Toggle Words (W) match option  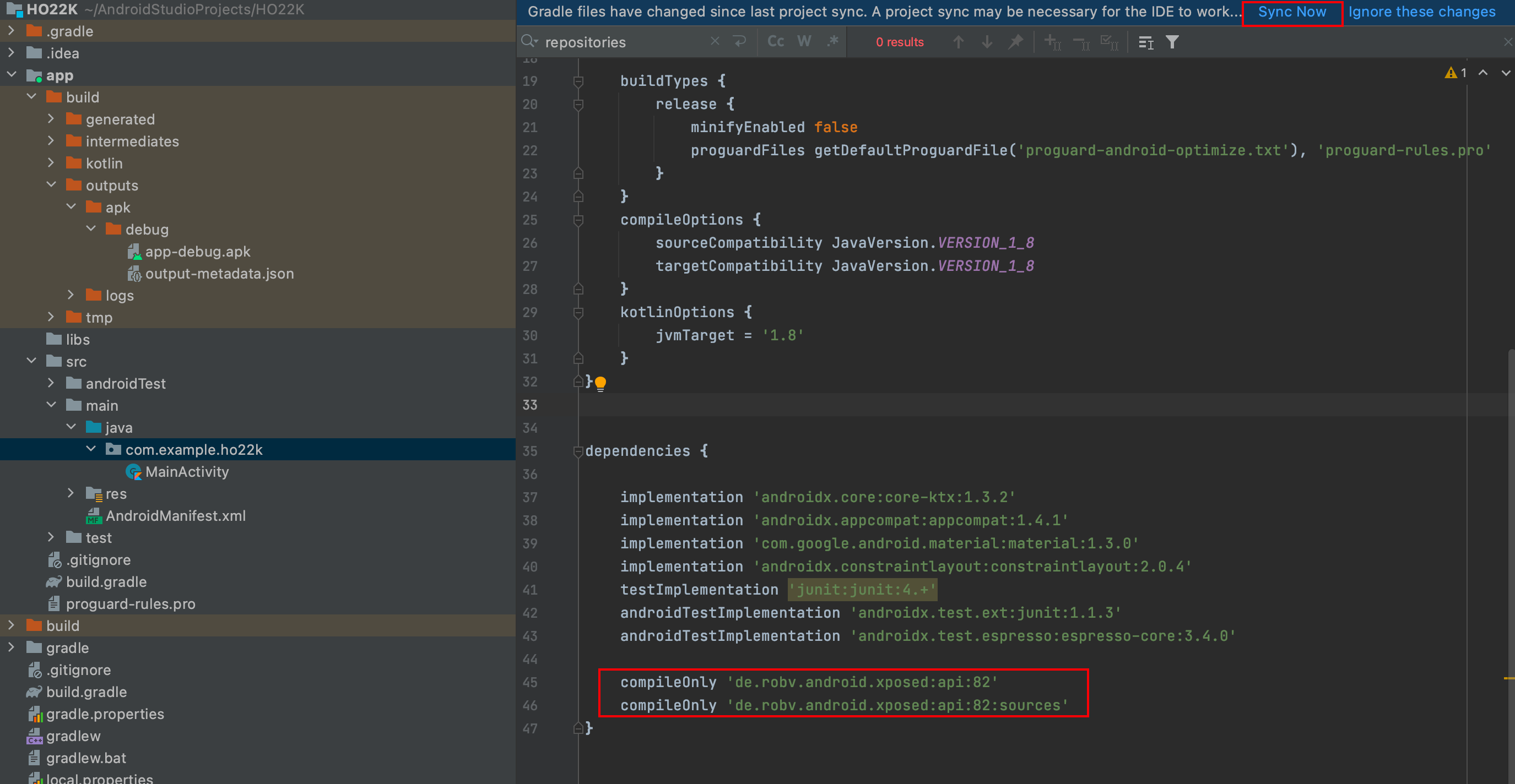click(x=804, y=42)
